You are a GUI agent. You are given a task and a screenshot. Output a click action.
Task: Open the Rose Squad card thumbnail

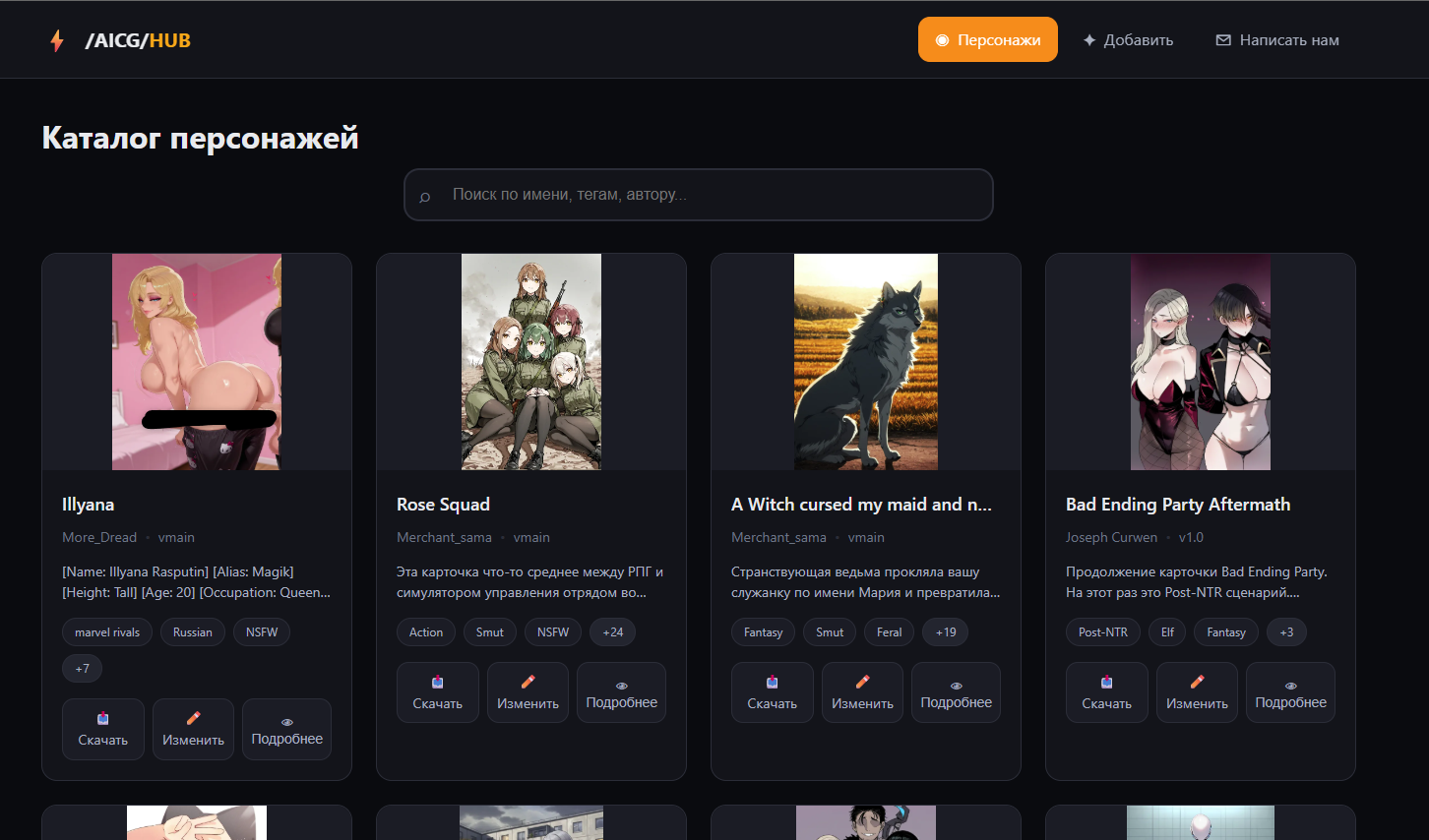point(531,362)
